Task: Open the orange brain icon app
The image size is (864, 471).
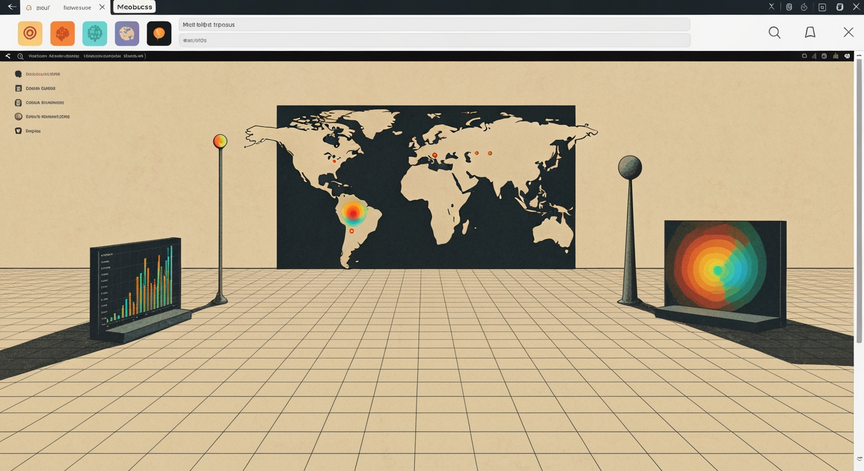Action: (62, 34)
